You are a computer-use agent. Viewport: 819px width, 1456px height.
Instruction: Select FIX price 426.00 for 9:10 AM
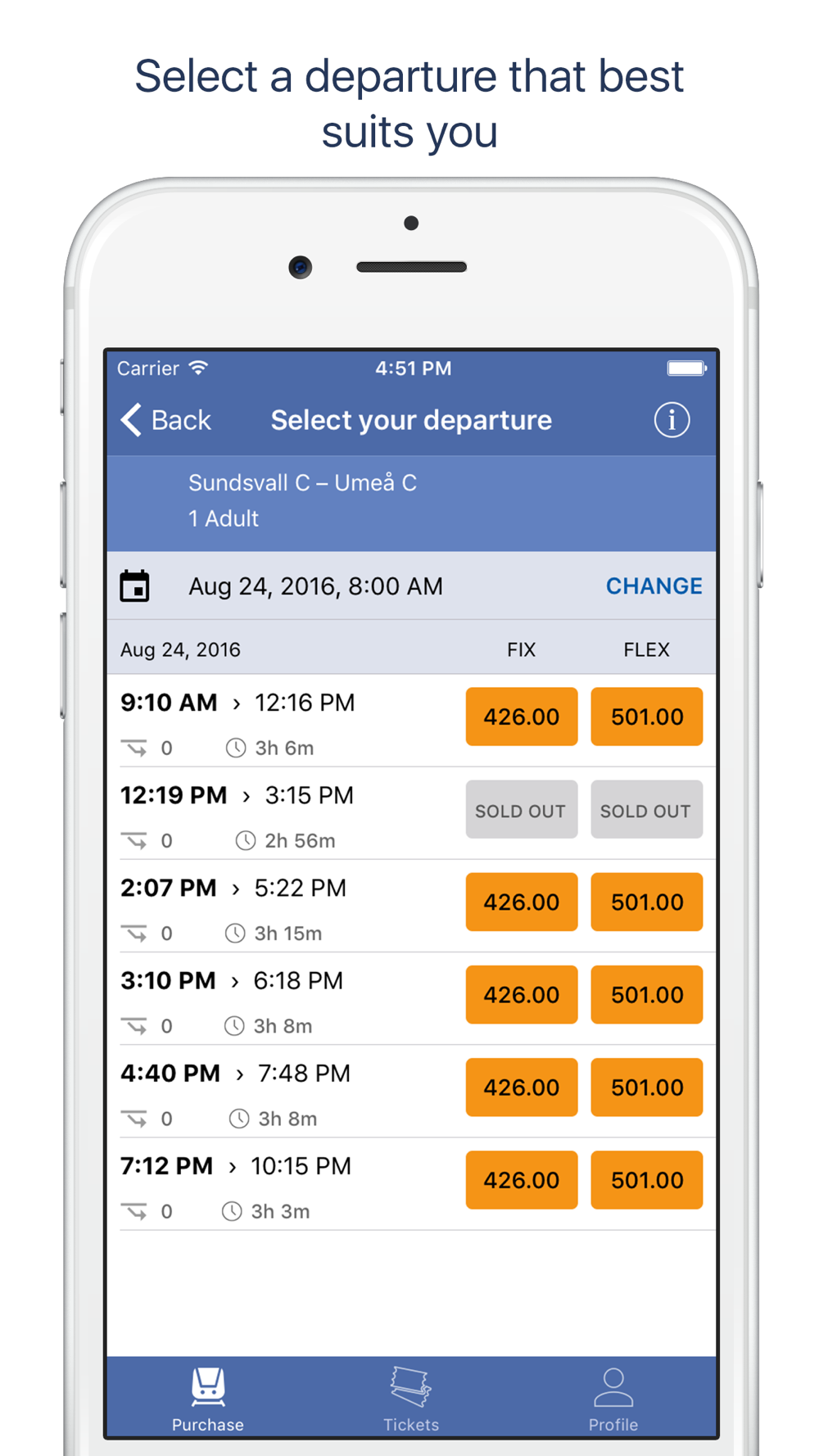click(522, 717)
